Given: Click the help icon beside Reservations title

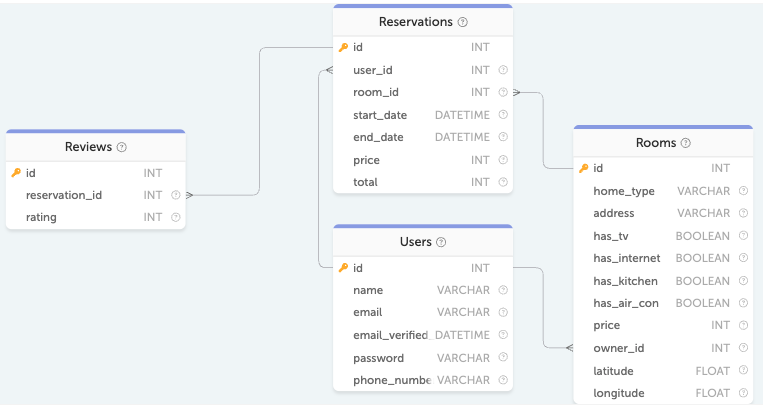Looking at the screenshot, I should (463, 22).
